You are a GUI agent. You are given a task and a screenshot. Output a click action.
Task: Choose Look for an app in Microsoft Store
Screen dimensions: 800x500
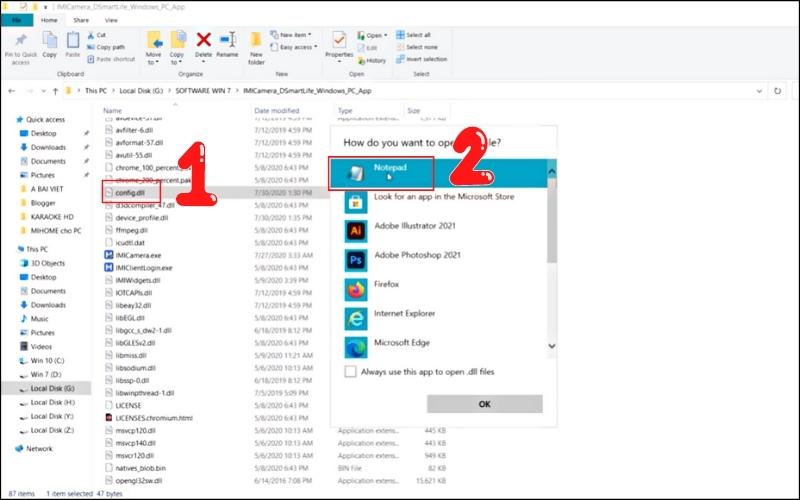[x=439, y=202]
